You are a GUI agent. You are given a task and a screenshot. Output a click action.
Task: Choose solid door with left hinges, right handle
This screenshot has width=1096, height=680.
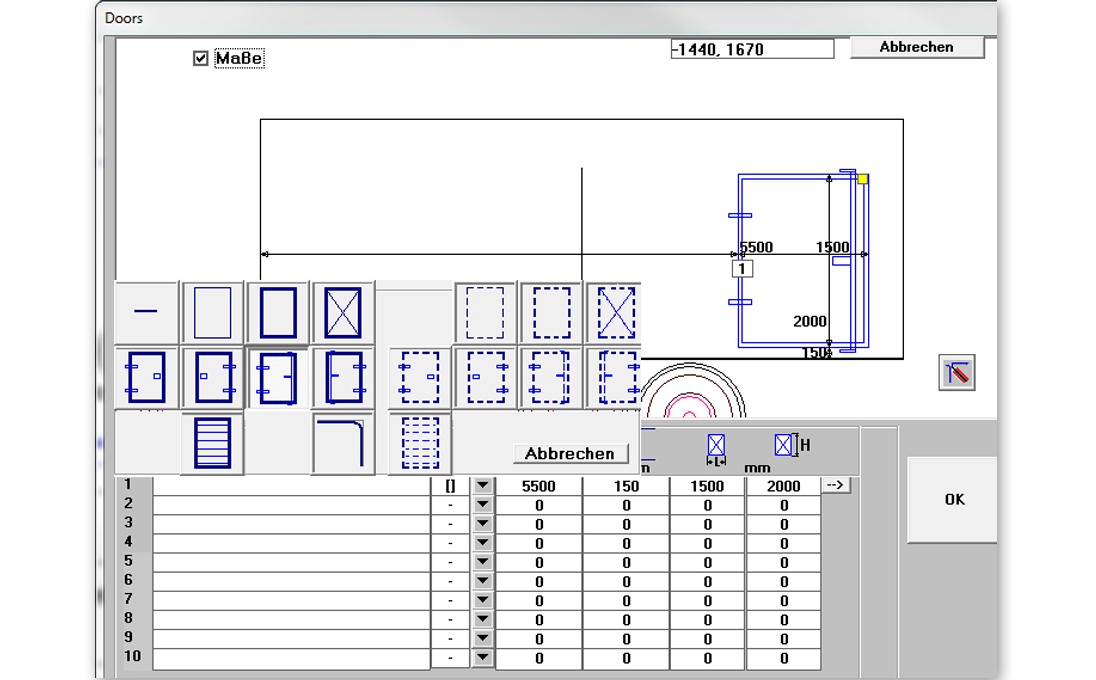click(x=146, y=377)
